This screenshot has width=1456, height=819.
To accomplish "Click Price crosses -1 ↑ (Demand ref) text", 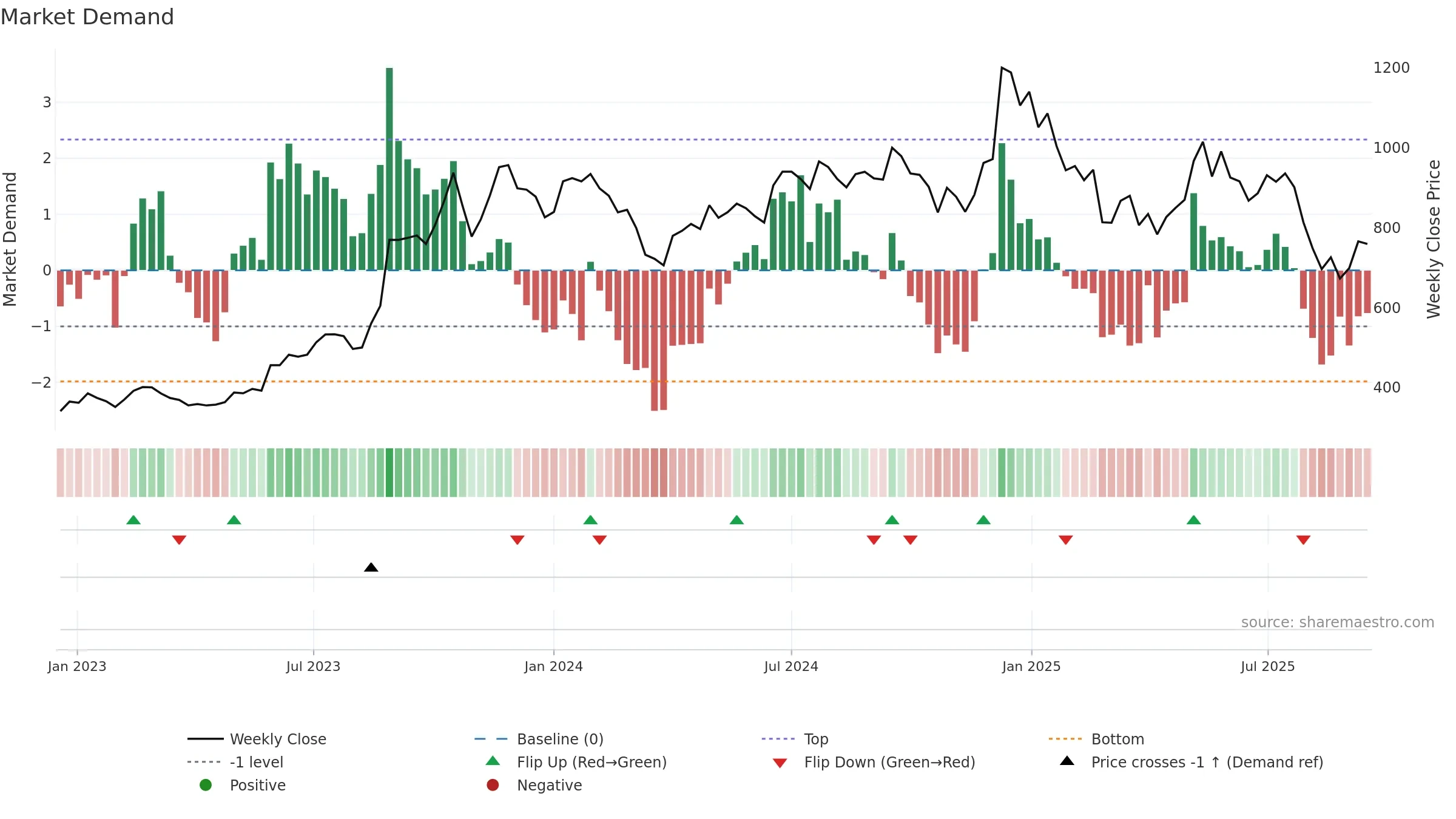I will (1207, 762).
